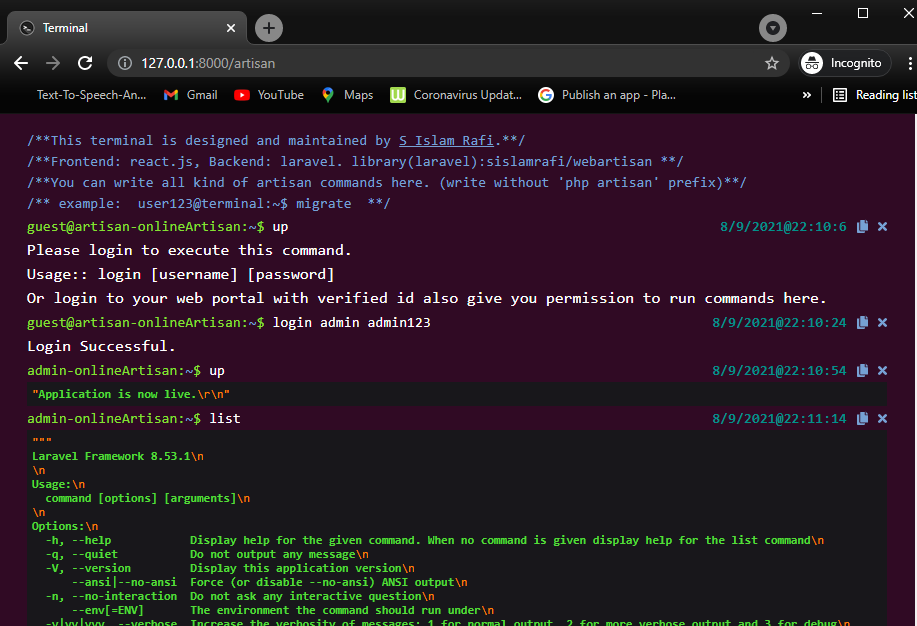917x626 pixels.
Task: Open Chrome's three-dot menu
Action: (908, 62)
